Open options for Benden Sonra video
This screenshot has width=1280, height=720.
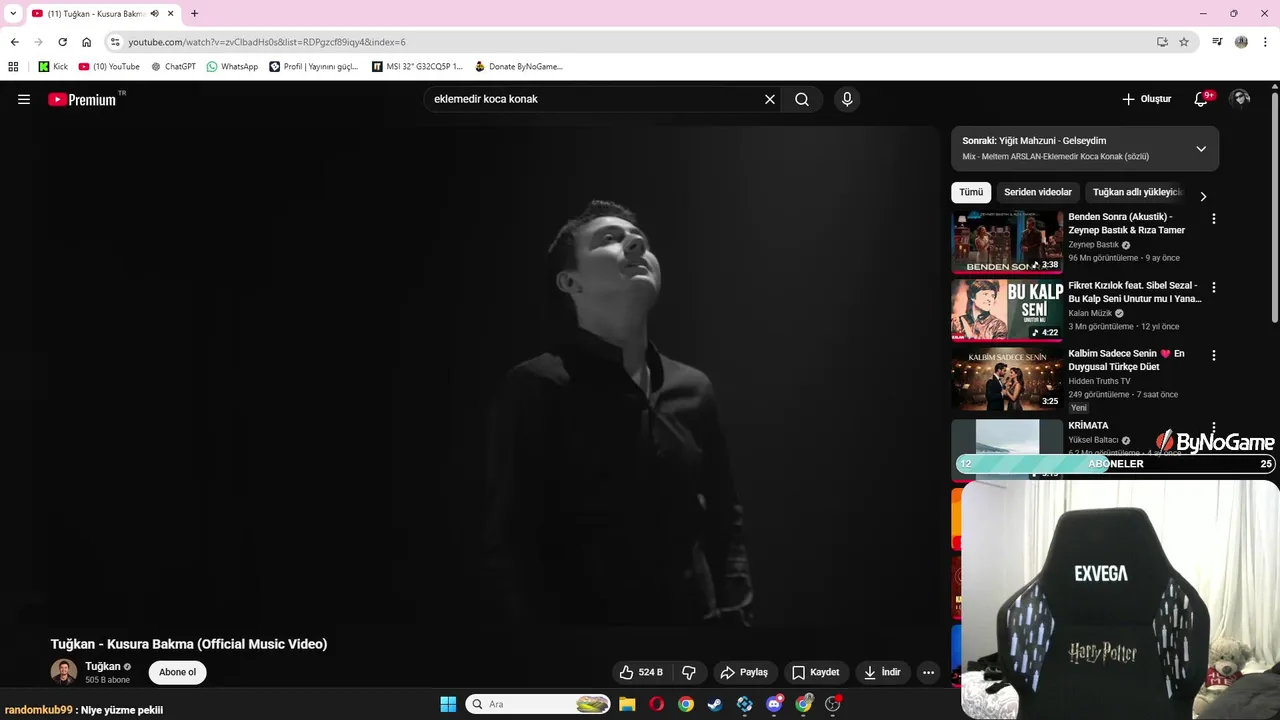coord(1214,219)
